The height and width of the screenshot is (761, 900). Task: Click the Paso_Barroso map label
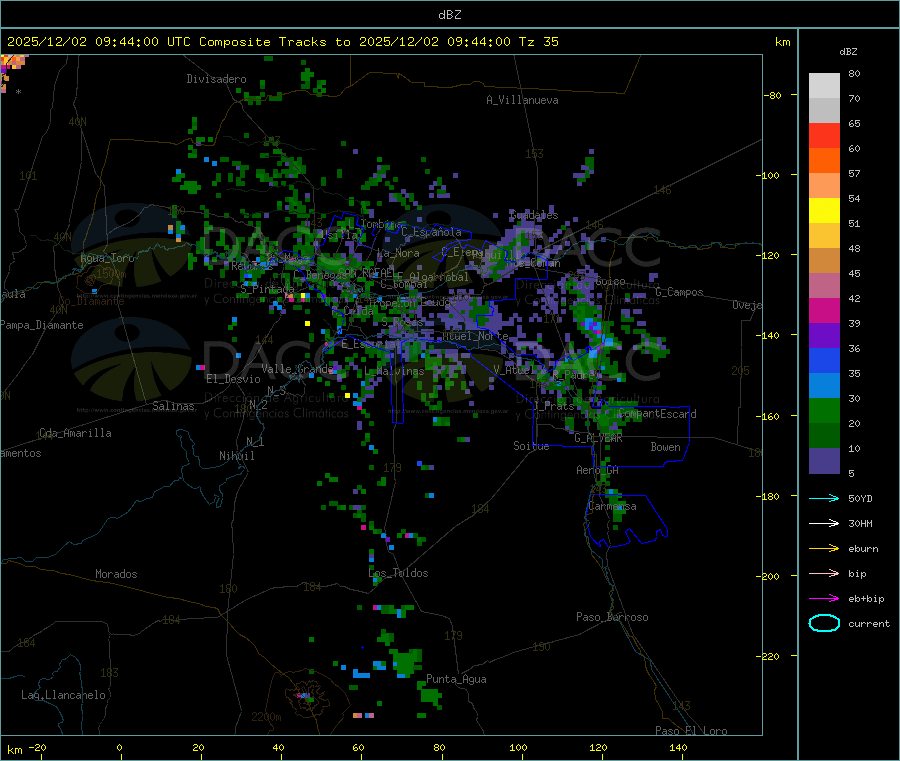pyautogui.click(x=612, y=617)
